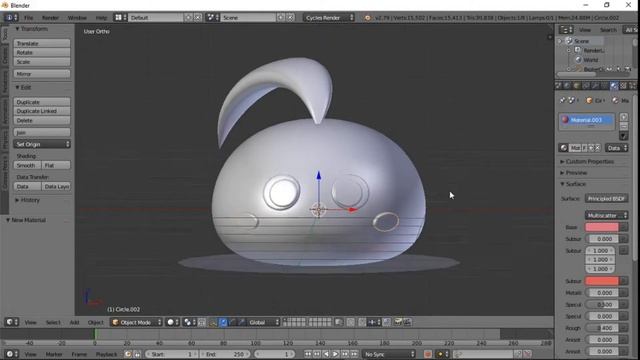Set shading to Smooth
The height and width of the screenshot is (360, 640).
tap(27, 165)
